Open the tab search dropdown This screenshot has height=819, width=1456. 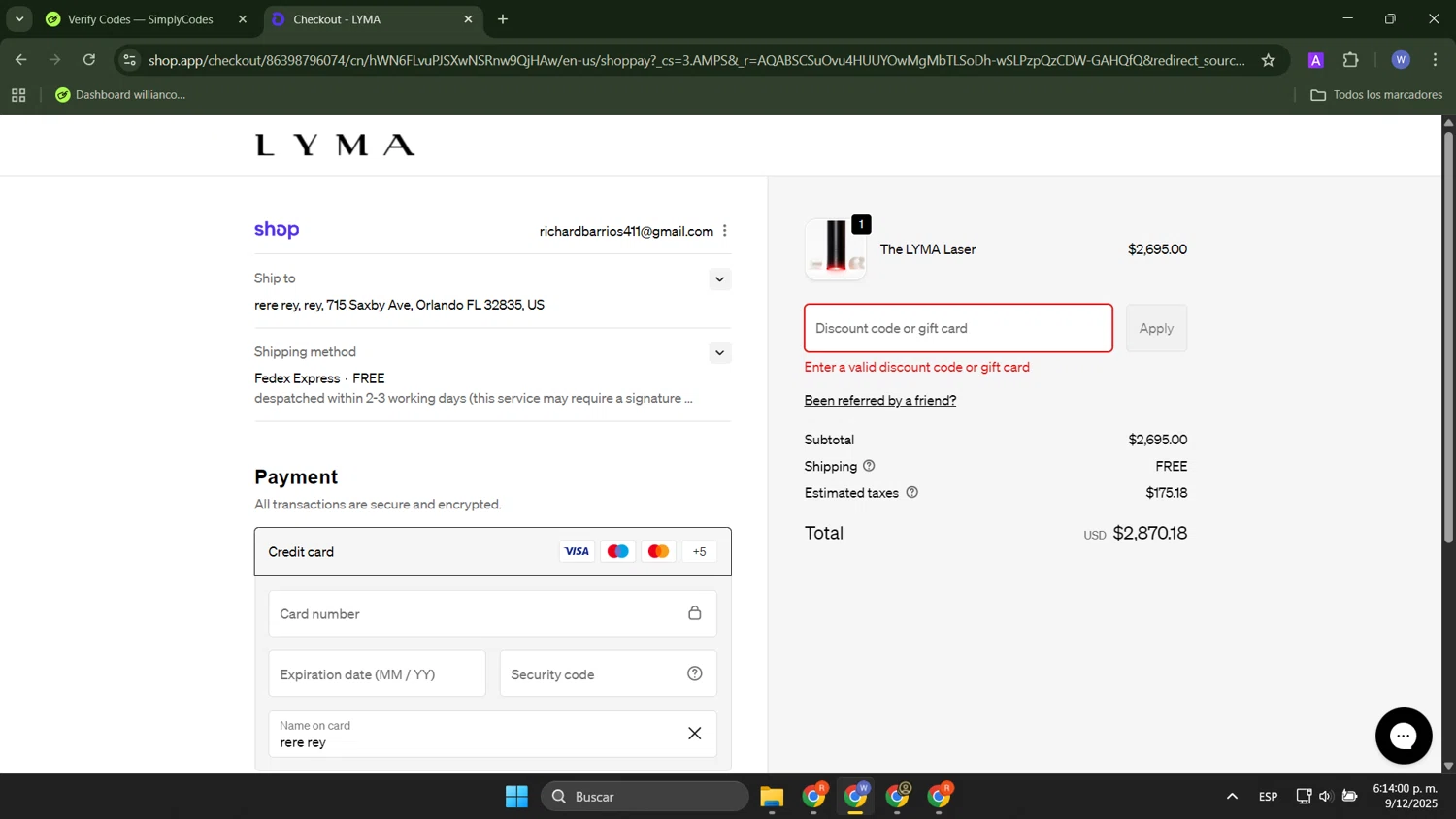(19, 19)
